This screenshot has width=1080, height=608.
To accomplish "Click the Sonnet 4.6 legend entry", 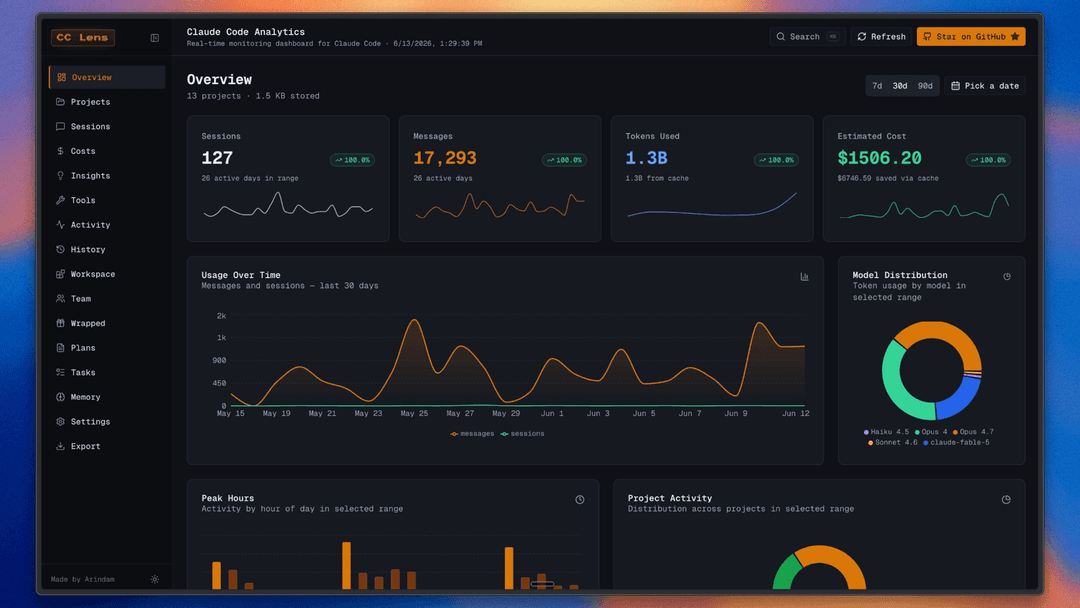I will 893,442.
